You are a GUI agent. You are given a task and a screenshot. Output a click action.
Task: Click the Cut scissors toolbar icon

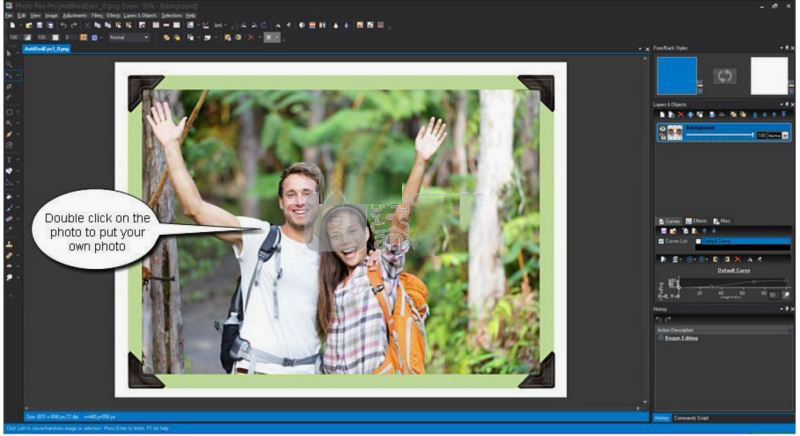pyautogui.click(x=87, y=25)
